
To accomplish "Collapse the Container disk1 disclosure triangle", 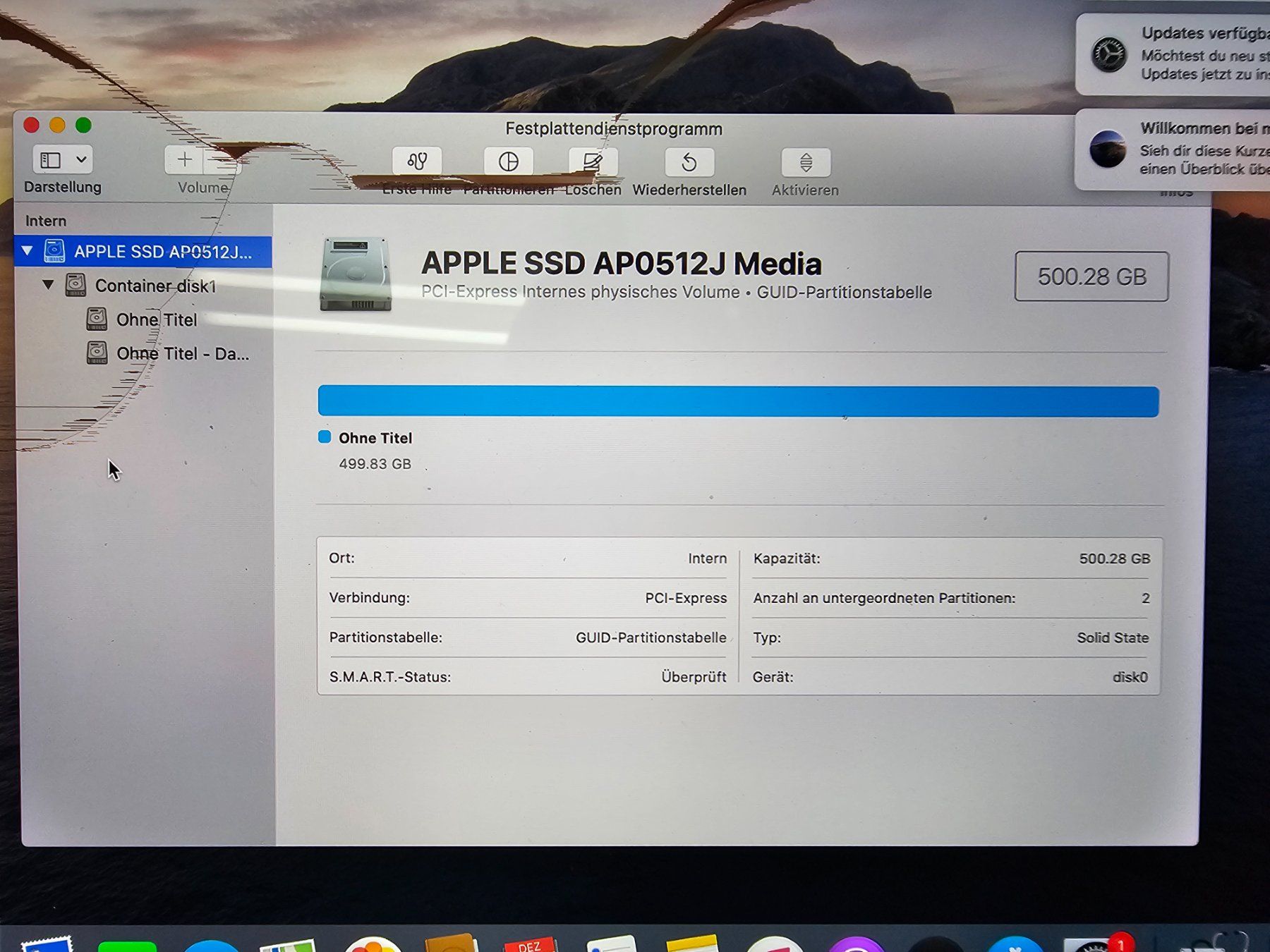I will [x=48, y=285].
